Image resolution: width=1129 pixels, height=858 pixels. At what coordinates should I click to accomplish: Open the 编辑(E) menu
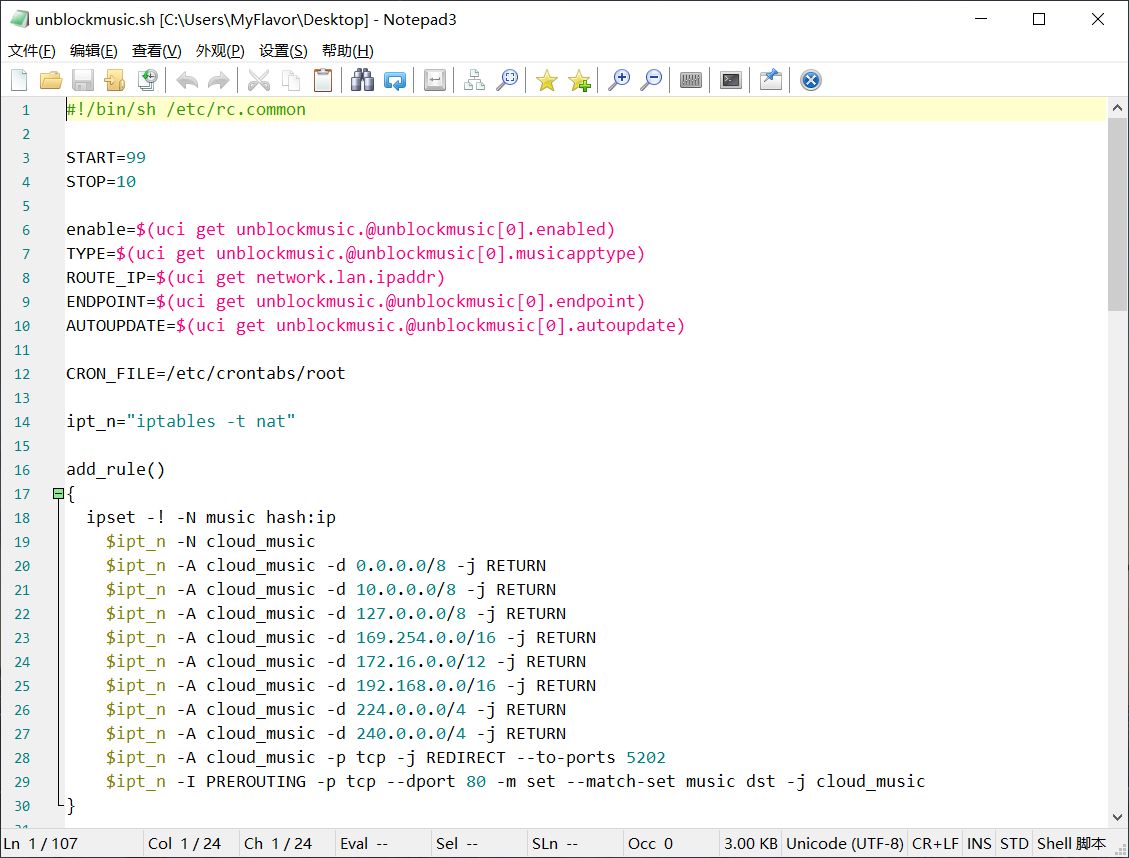click(x=94, y=51)
